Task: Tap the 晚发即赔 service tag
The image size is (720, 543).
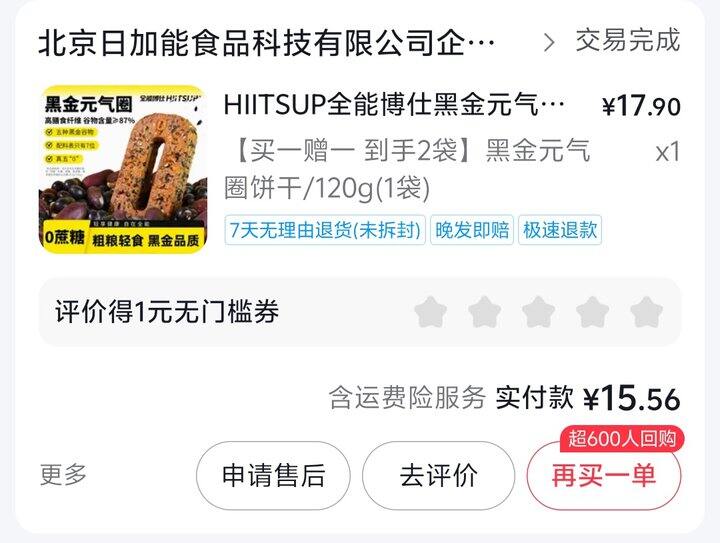Action: [x=472, y=230]
